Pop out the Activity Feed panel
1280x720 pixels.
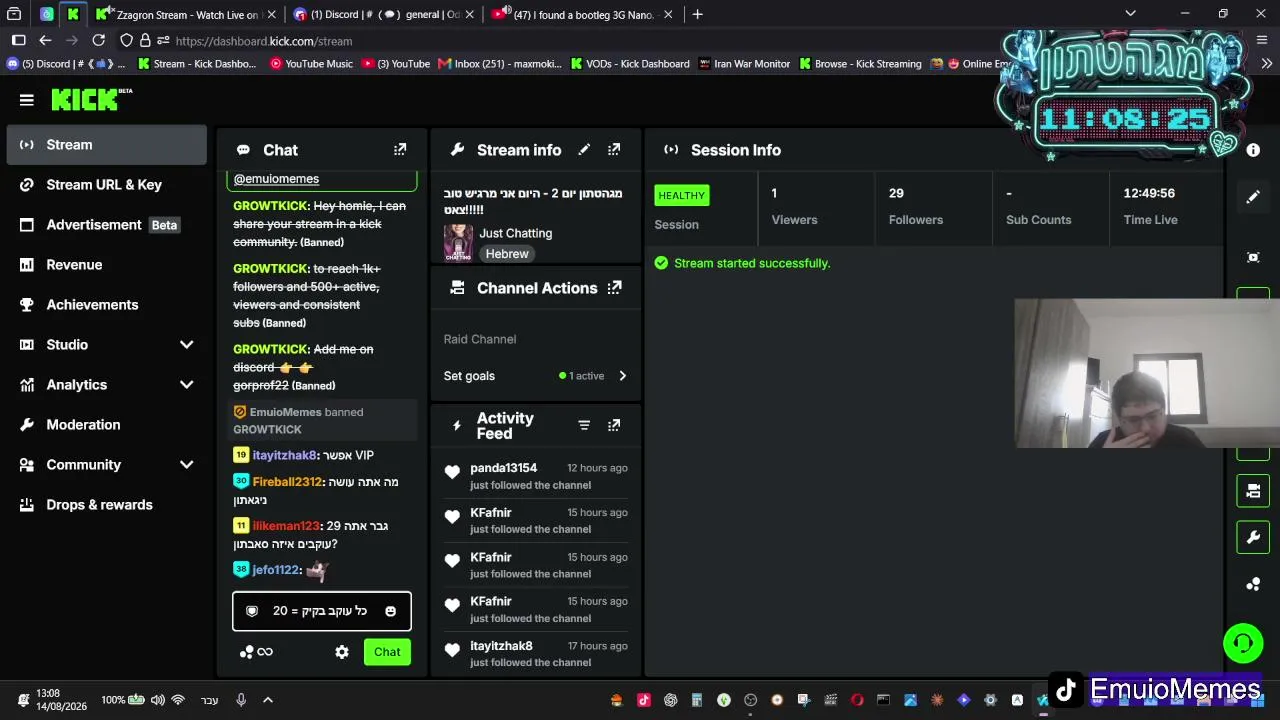coord(614,425)
